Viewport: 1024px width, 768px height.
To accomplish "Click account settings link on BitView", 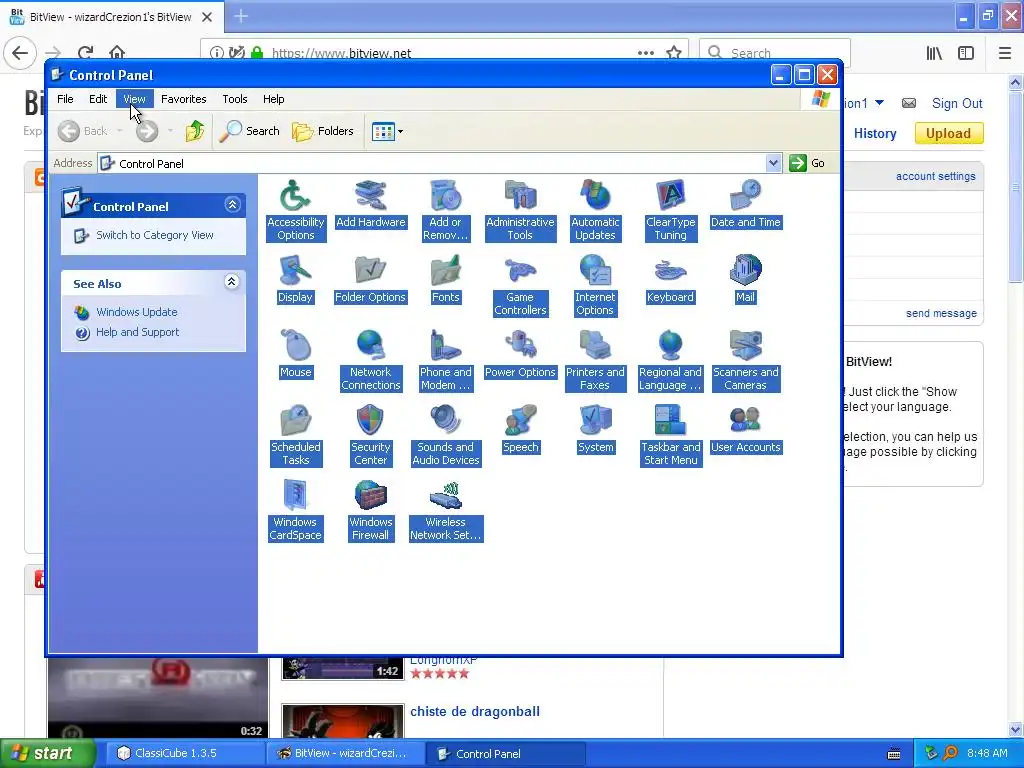I will tap(935, 176).
